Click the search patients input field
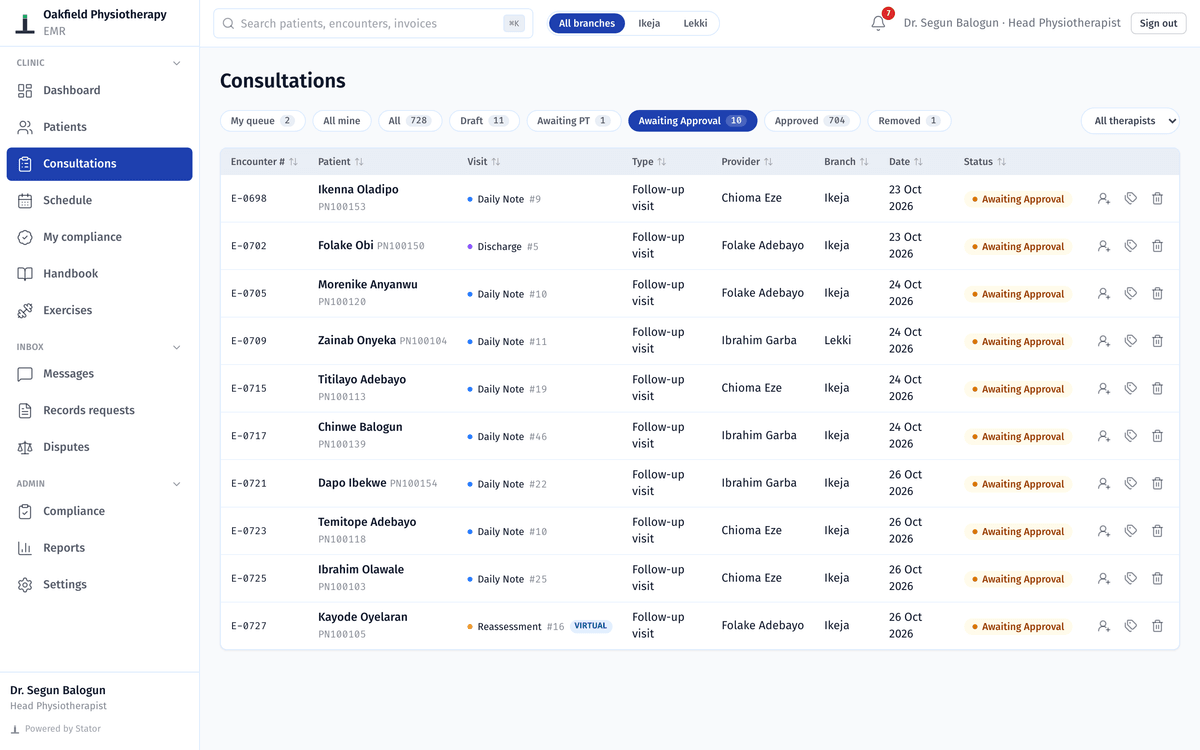This screenshot has width=1200, height=750. click(373, 23)
